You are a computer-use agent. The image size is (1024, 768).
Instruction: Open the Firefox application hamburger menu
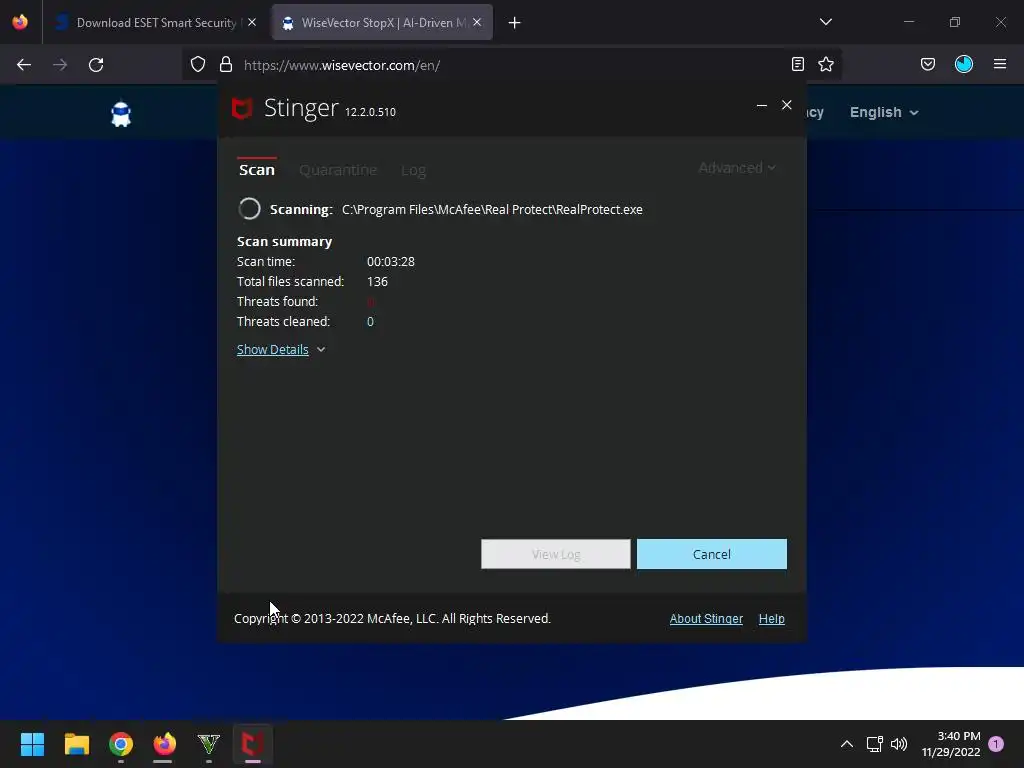coord(1000,64)
